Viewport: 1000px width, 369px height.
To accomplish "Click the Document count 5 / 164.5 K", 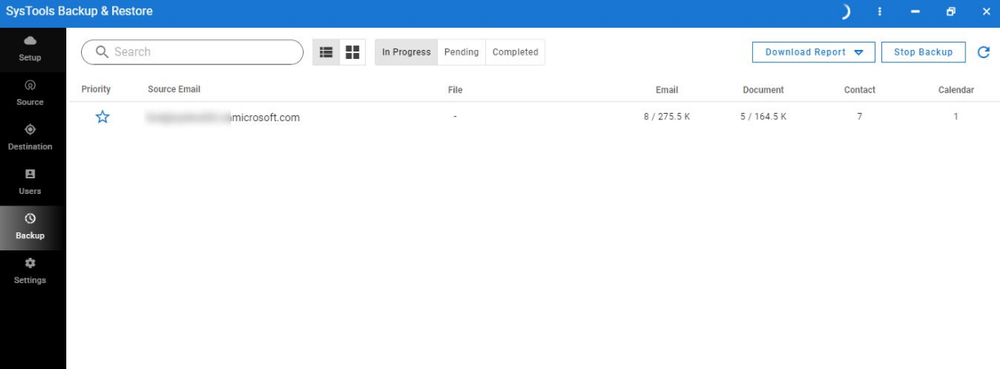I will coord(763,117).
